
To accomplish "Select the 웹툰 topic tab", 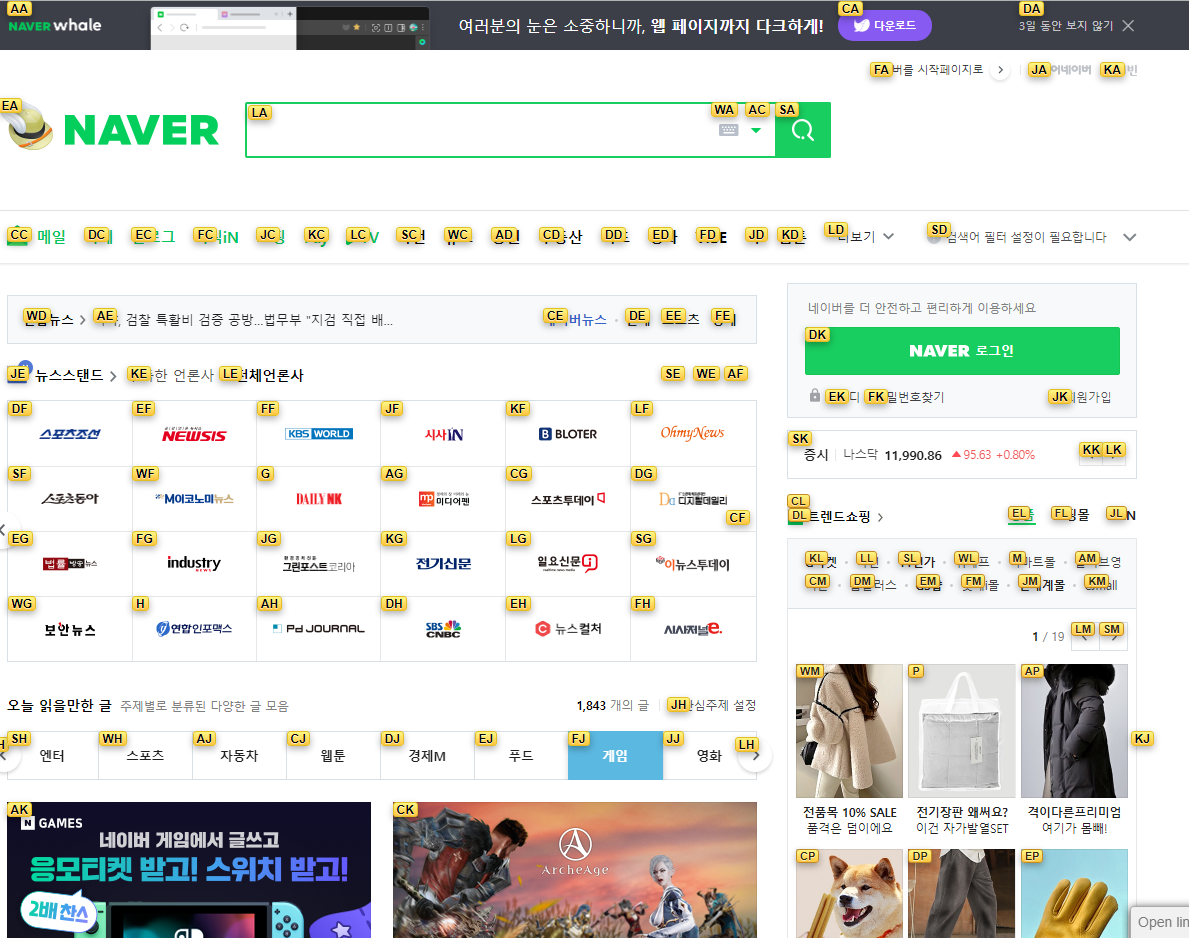I will coord(333,755).
